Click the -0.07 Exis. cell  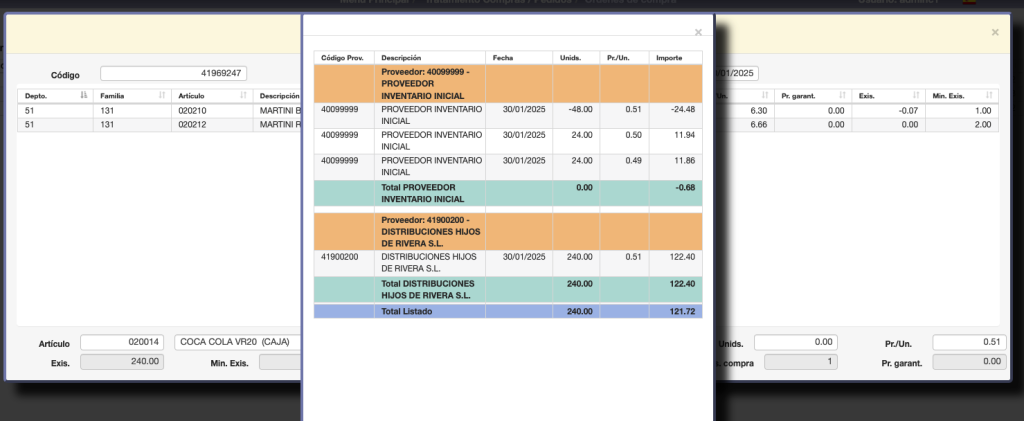(889, 111)
